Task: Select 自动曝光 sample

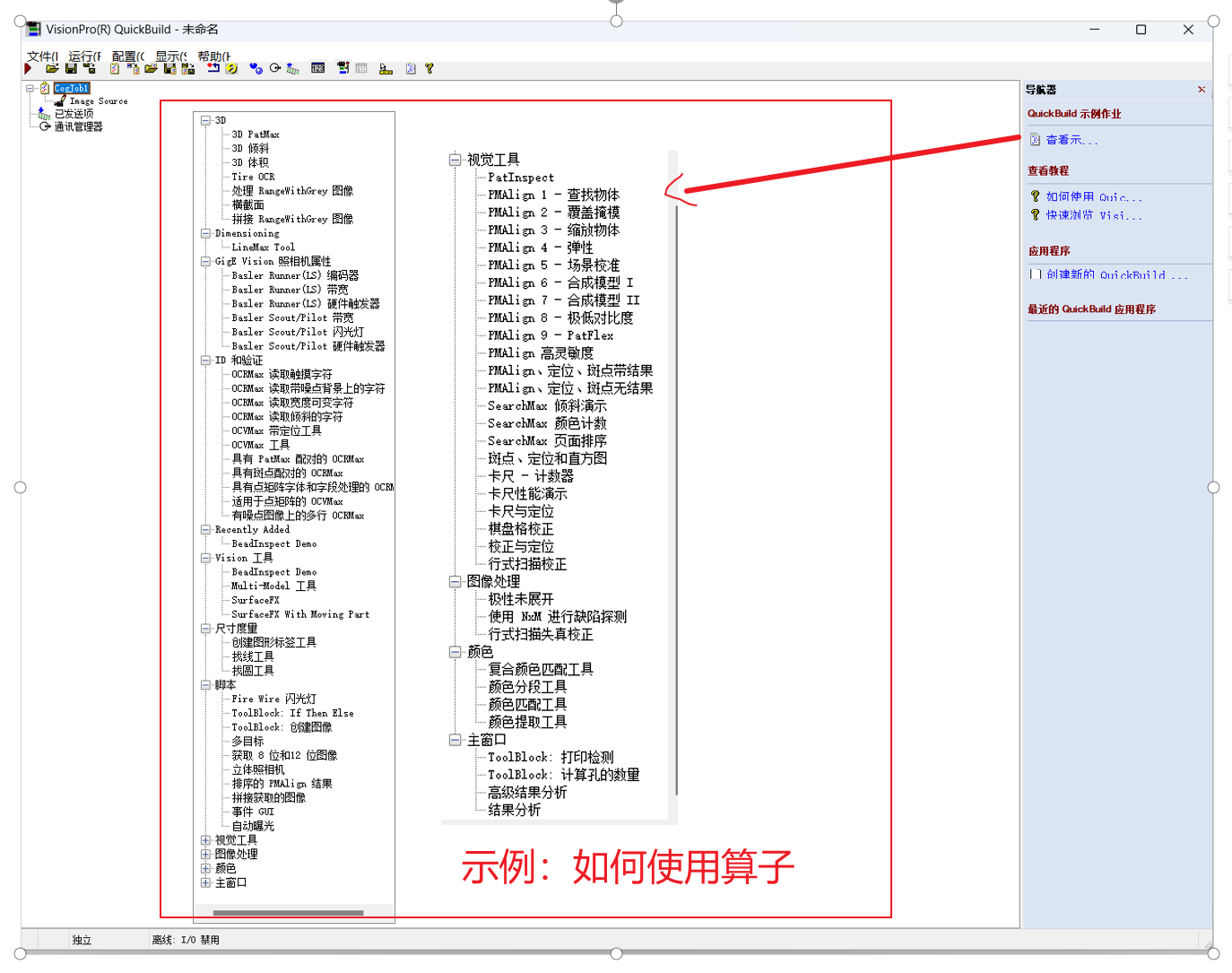Action: click(253, 826)
